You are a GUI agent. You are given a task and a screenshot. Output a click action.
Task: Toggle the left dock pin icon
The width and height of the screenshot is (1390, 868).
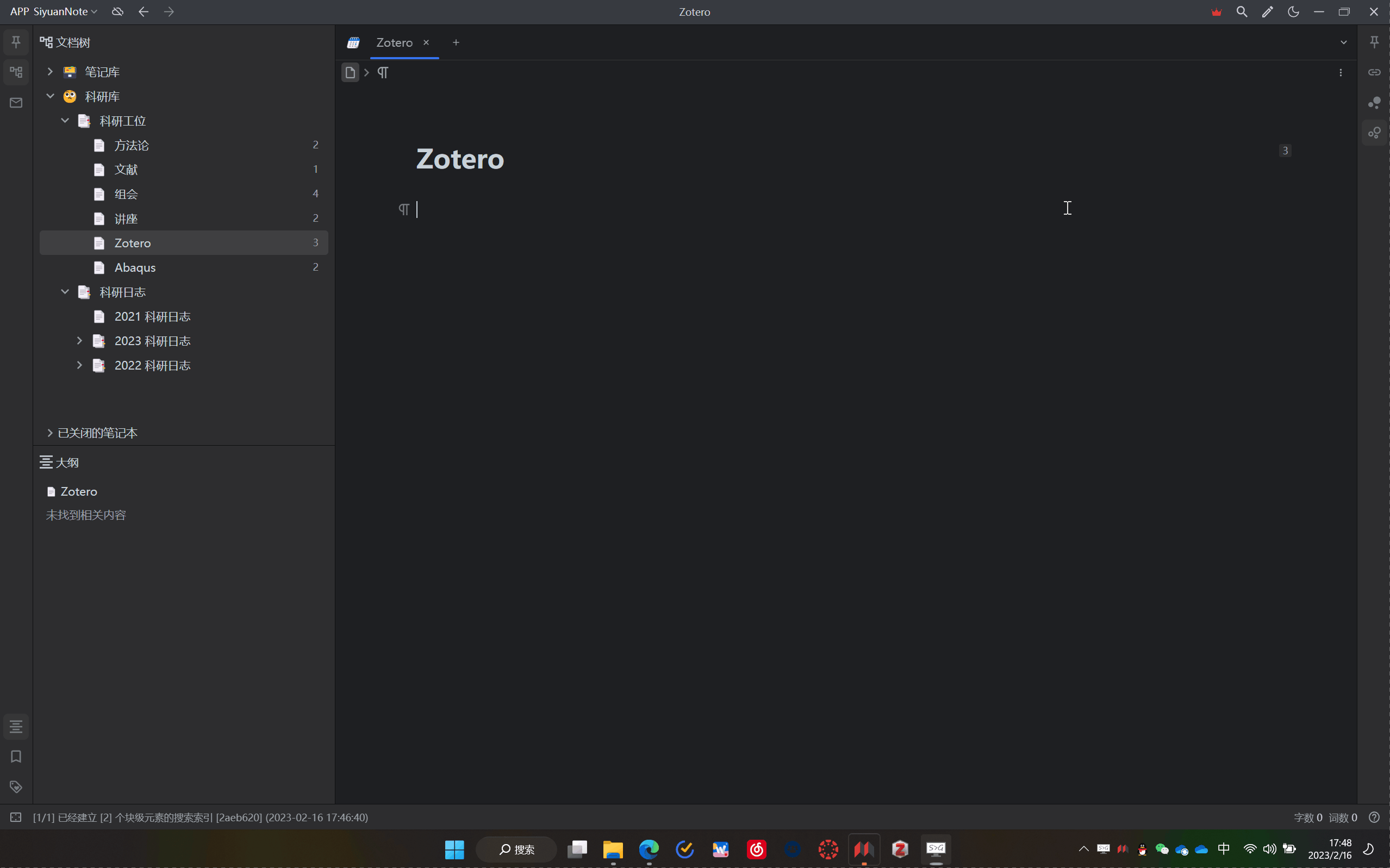click(16, 42)
